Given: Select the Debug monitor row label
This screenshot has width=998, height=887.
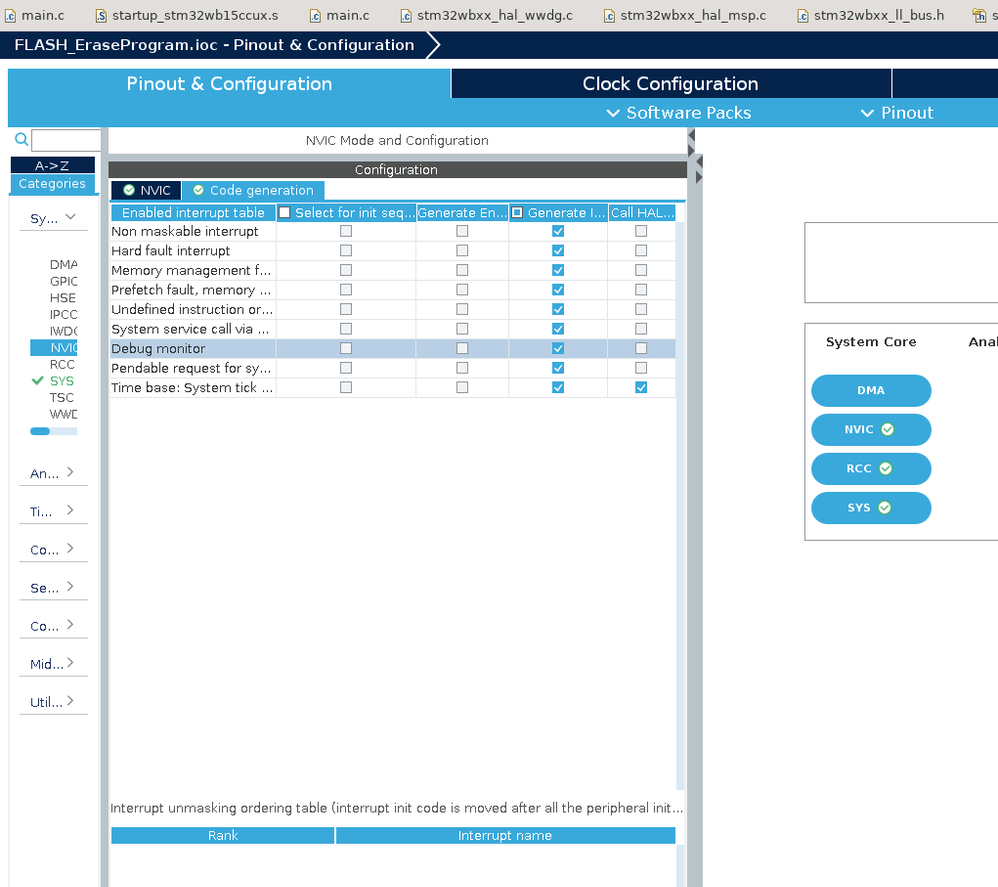Looking at the screenshot, I should (158, 349).
